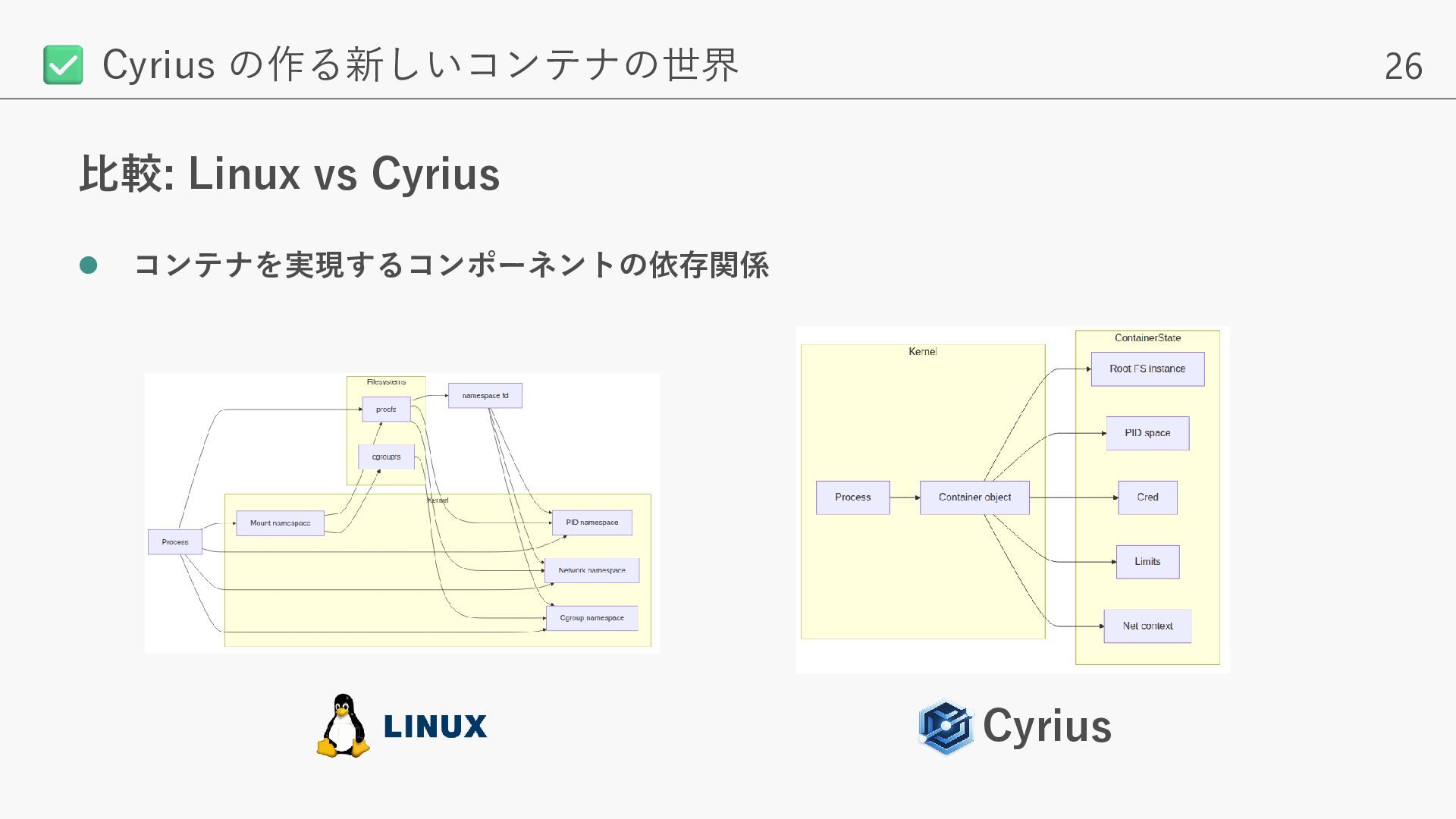Click the PID space box
The width and height of the screenshot is (1456, 819).
coord(1147,433)
